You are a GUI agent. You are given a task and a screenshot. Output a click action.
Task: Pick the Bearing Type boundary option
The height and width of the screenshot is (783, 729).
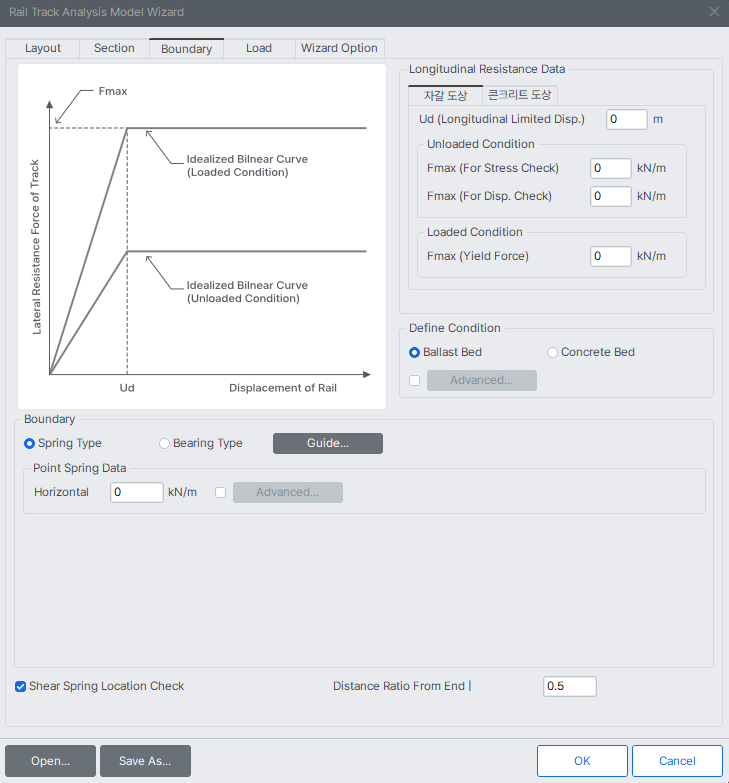[x=165, y=443]
